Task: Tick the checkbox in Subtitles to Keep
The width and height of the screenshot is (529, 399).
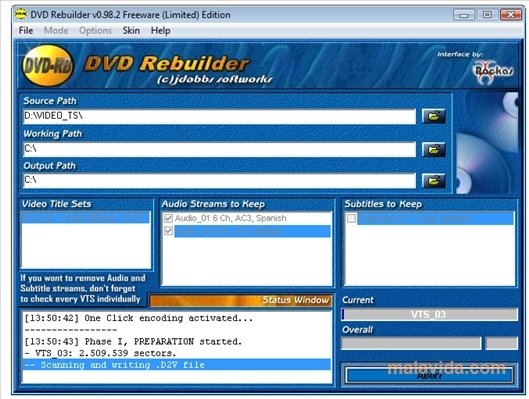Action: [351, 218]
